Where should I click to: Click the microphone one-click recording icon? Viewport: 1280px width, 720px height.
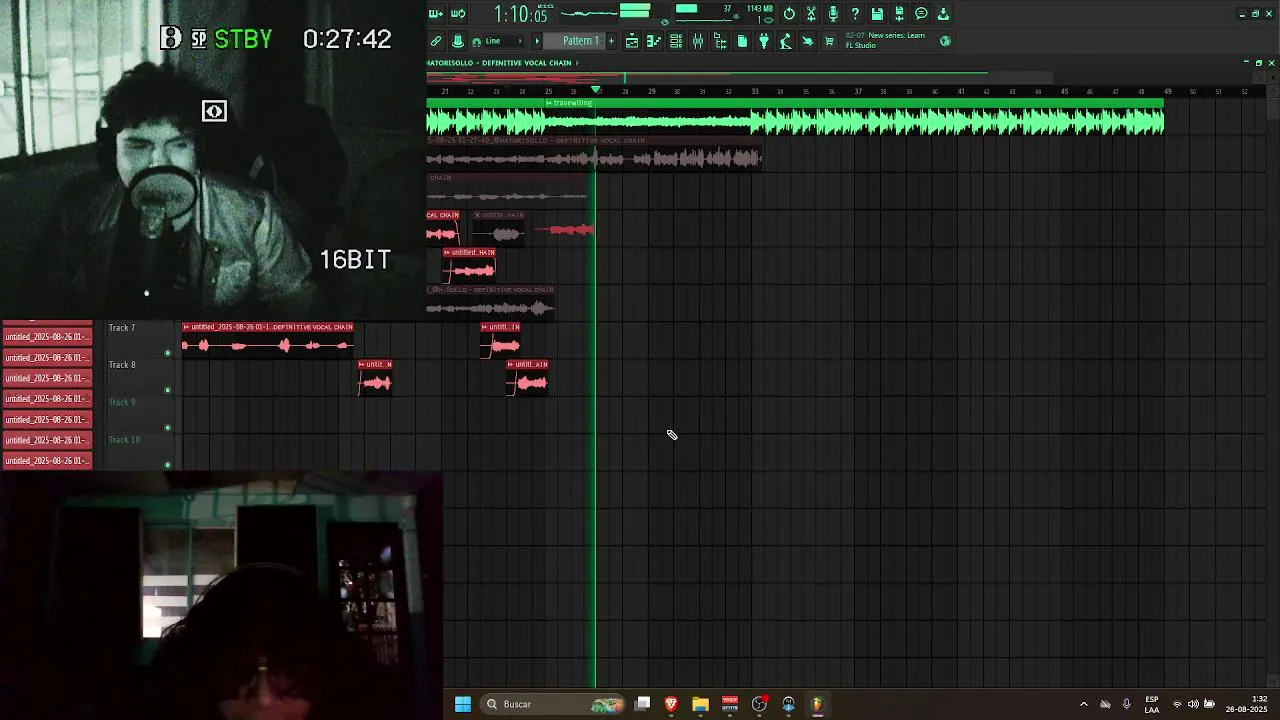pos(833,14)
